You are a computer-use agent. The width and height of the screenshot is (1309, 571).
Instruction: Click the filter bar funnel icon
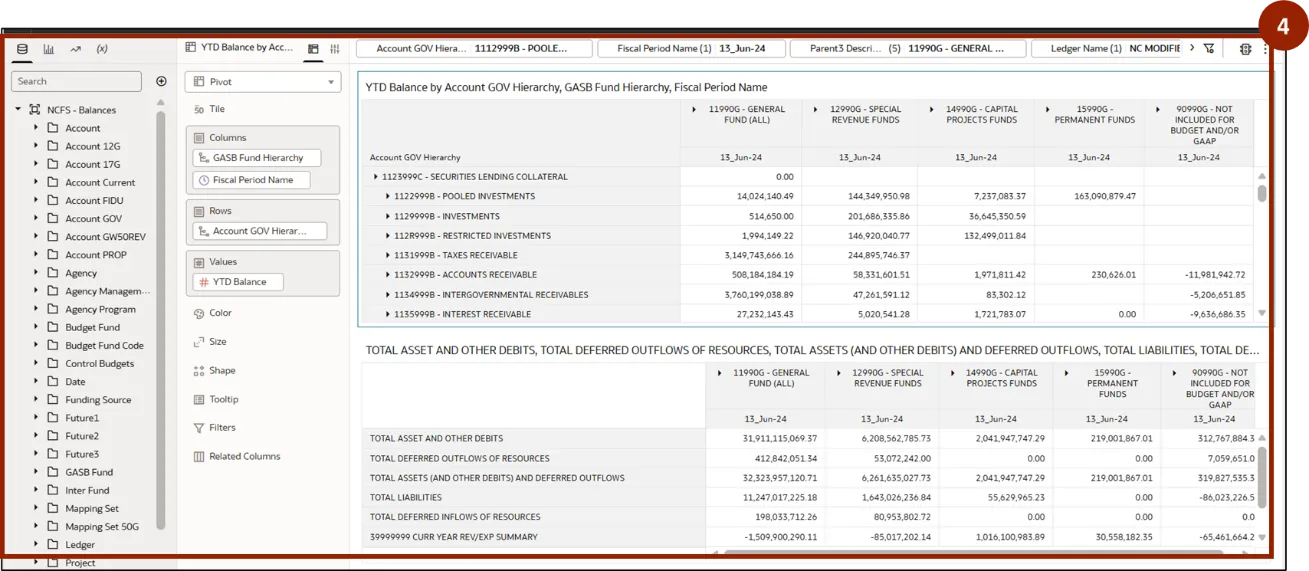click(1209, 48)
